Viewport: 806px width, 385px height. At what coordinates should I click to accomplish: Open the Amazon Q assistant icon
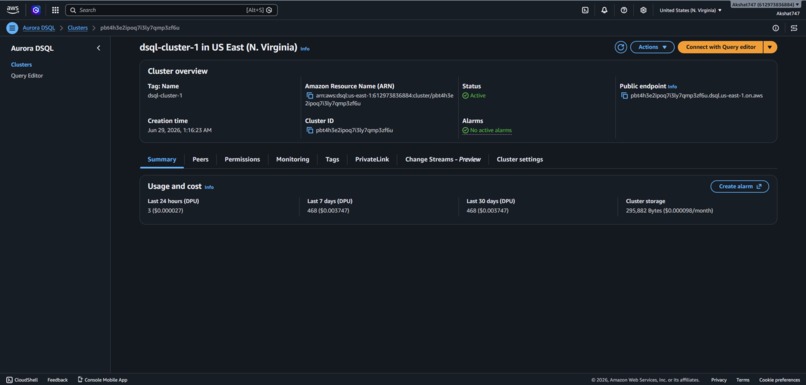point(35,10)
